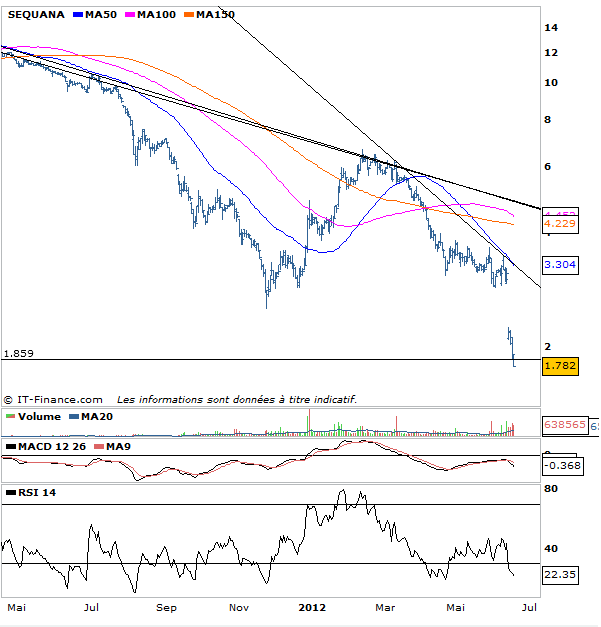Select the 22.35 RSI value label

pos(560,573)
